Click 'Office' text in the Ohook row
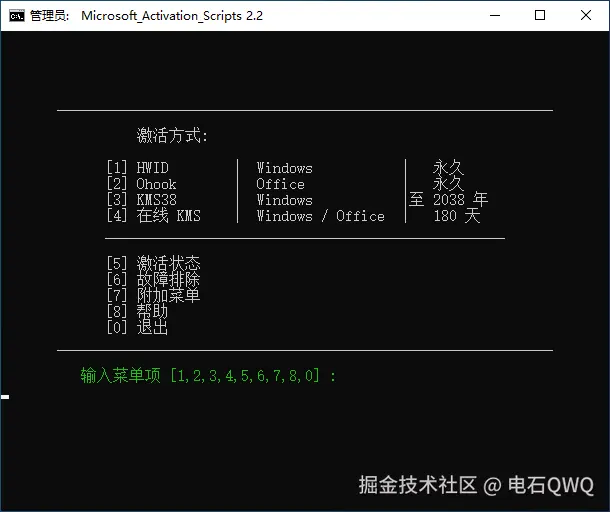The width and height of the screenshot is (610, 512). pyautogui.click(x=280, y=184)
